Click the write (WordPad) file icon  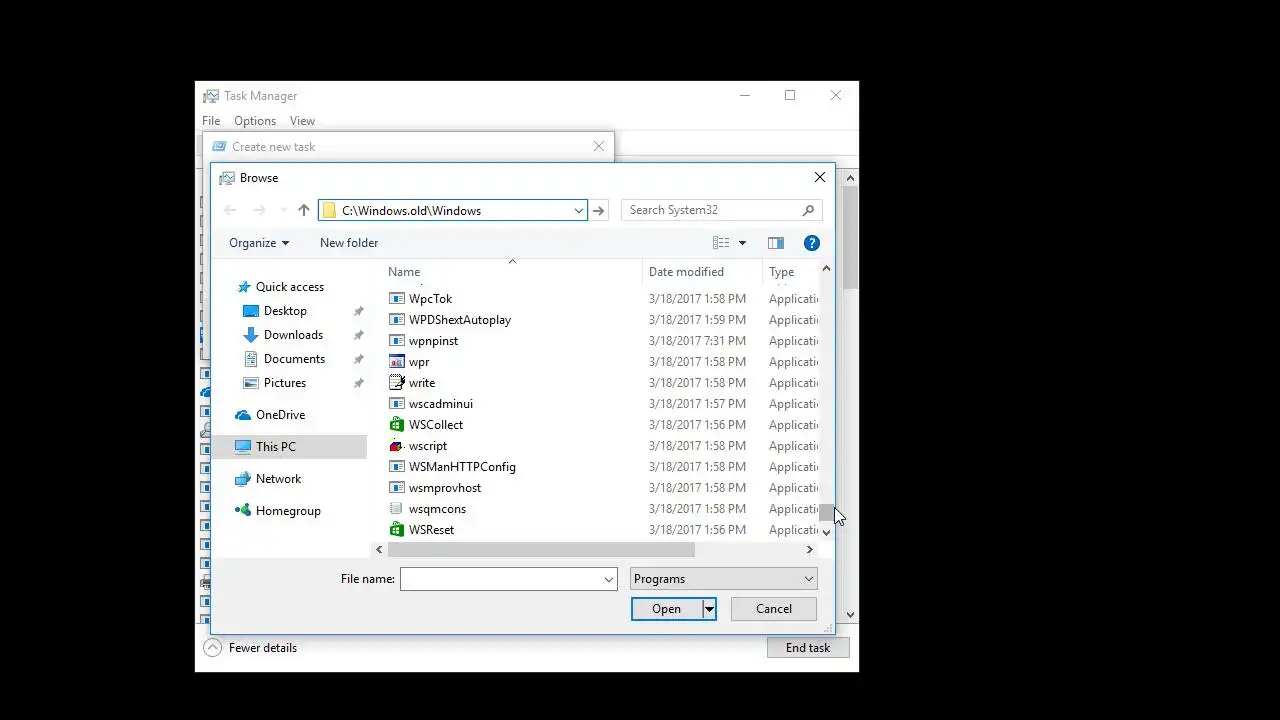tap(397, 383)
